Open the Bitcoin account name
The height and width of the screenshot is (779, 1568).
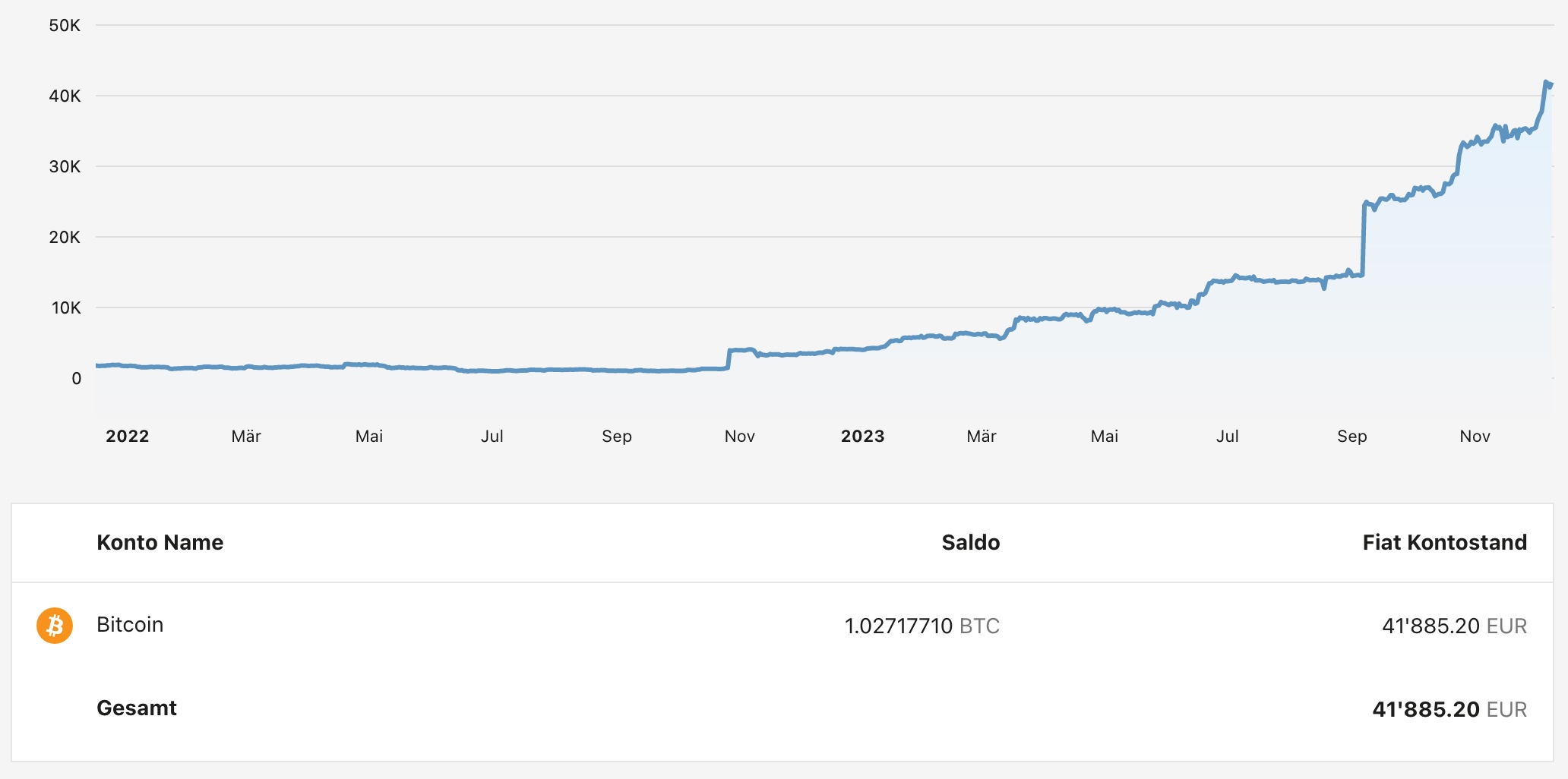click(130, 625)
